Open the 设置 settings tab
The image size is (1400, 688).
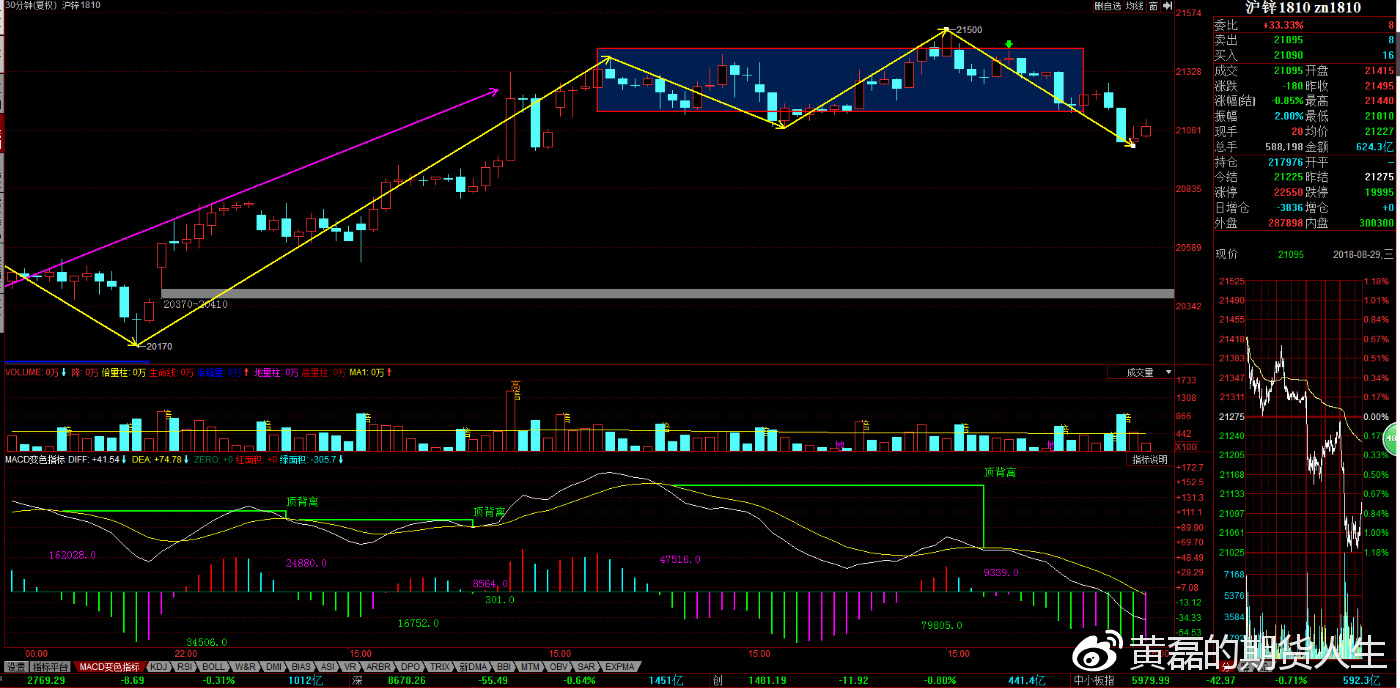pos(14,666)
